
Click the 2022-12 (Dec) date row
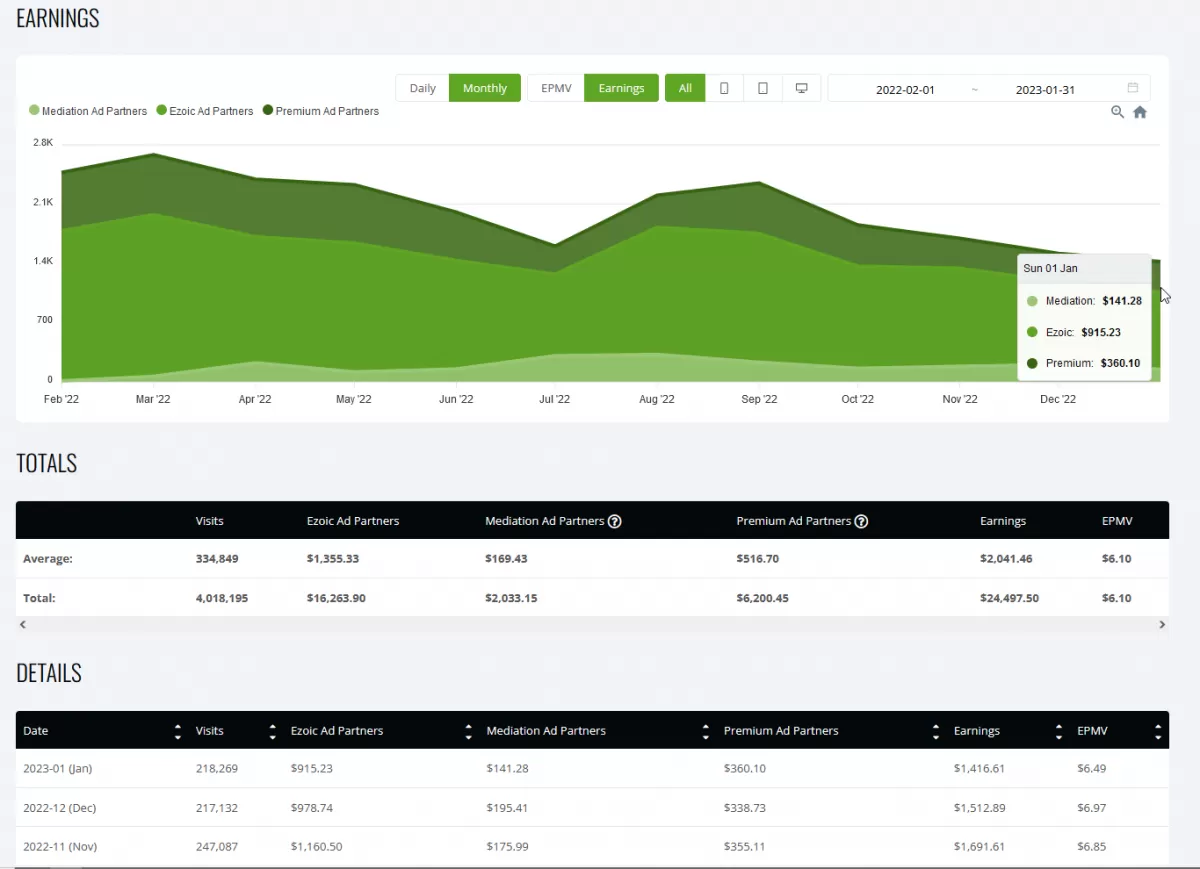[59, 807]
